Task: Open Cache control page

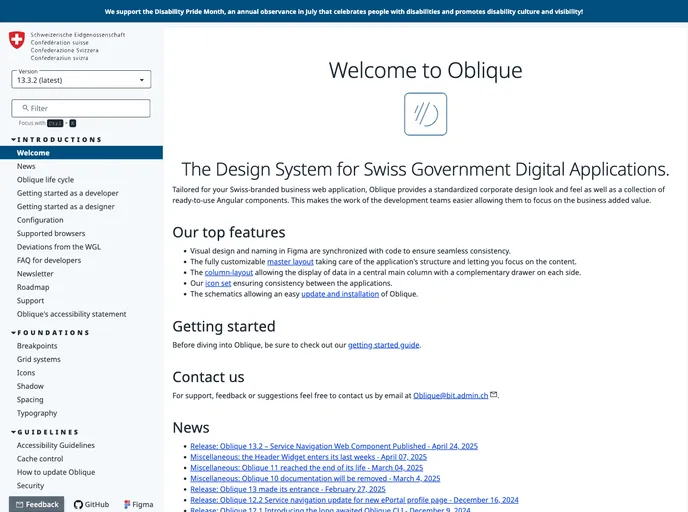Action: point(40,459)
